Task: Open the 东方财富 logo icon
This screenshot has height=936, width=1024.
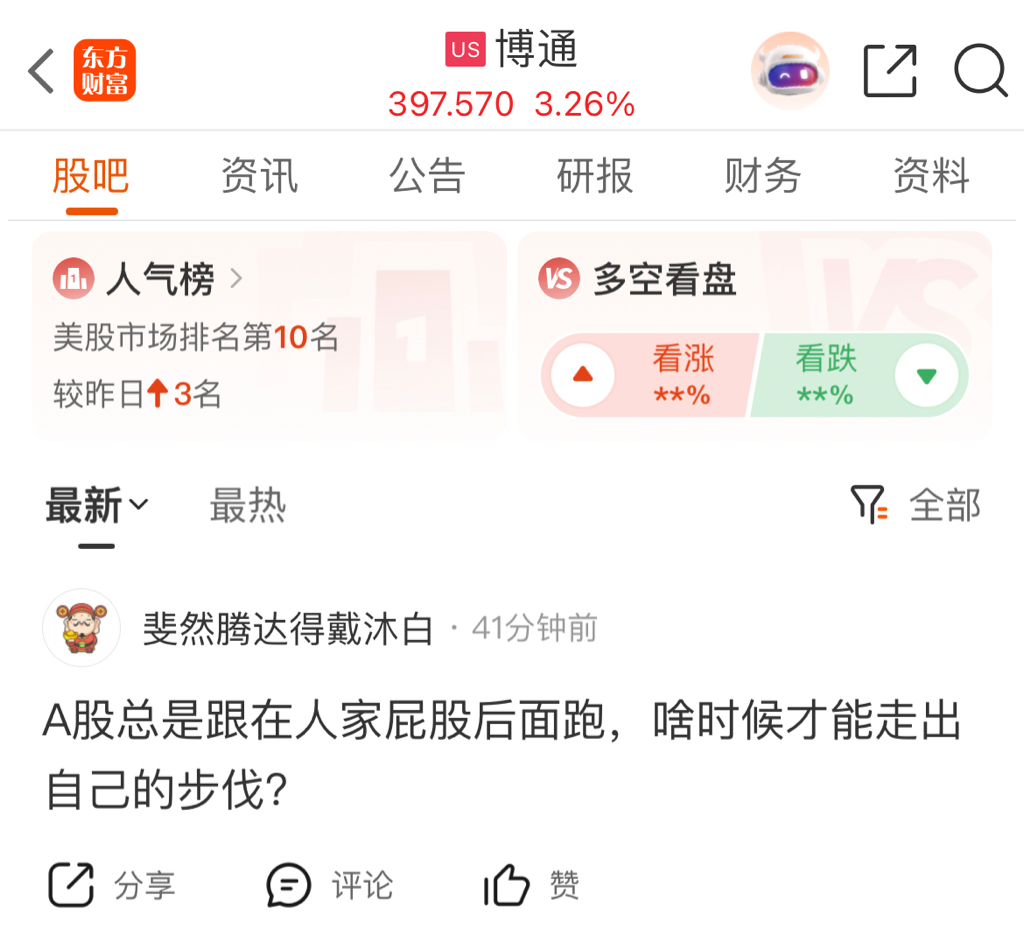Action: [104, 71]
